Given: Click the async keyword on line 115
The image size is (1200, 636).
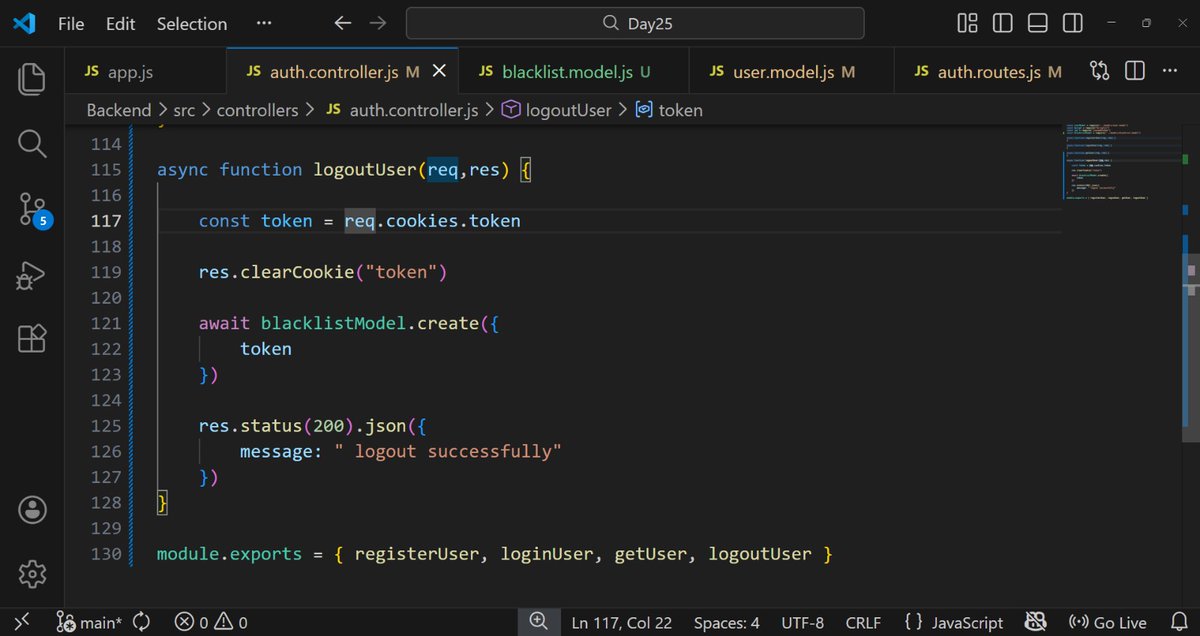Looking at the screenshot, I should pyautogui.click(x=183, y=169).
